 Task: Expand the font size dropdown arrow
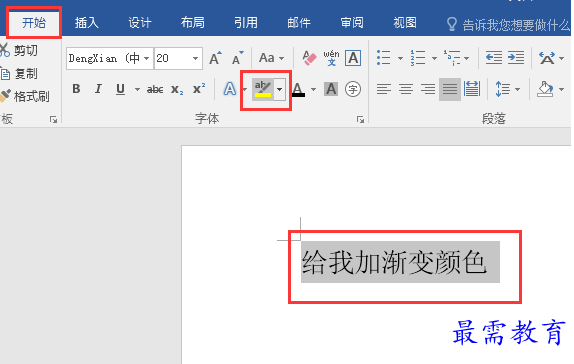tap(196, 58)
